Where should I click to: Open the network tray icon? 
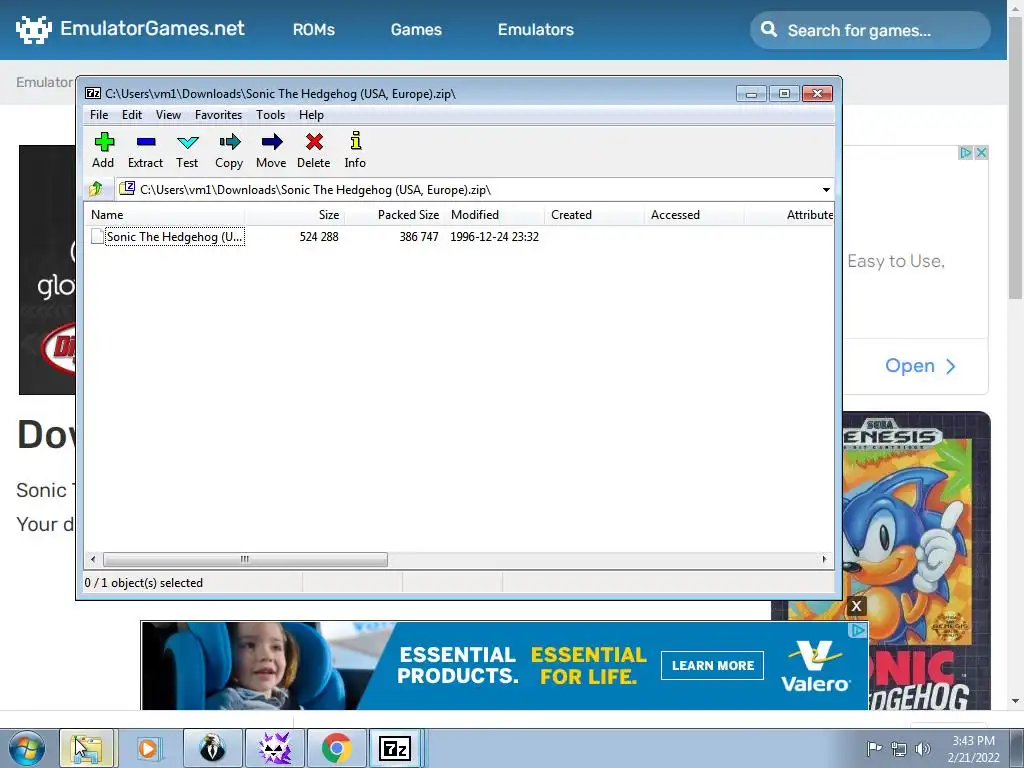pyautogui.click(x=899, y=749)
